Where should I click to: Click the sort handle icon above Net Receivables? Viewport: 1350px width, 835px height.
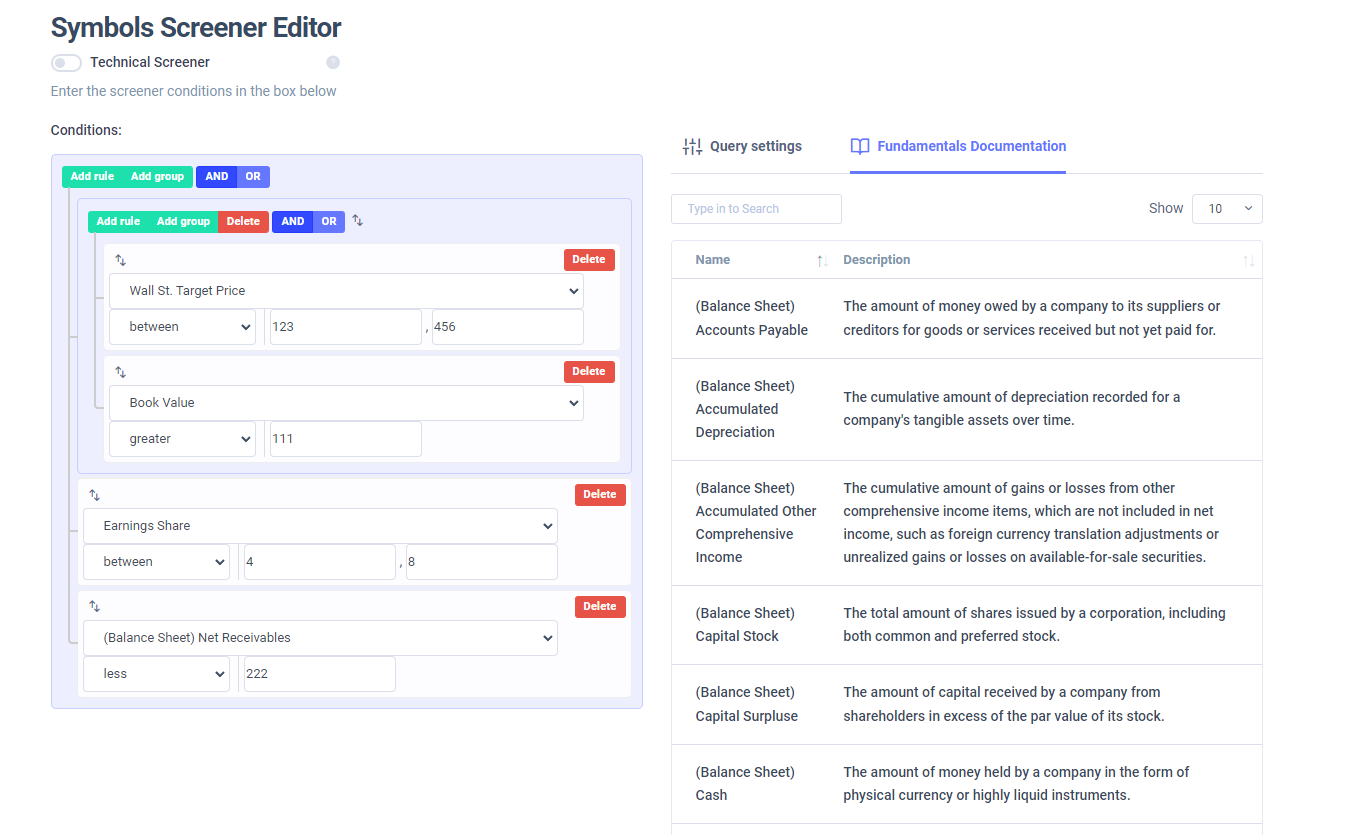[94, 606]
